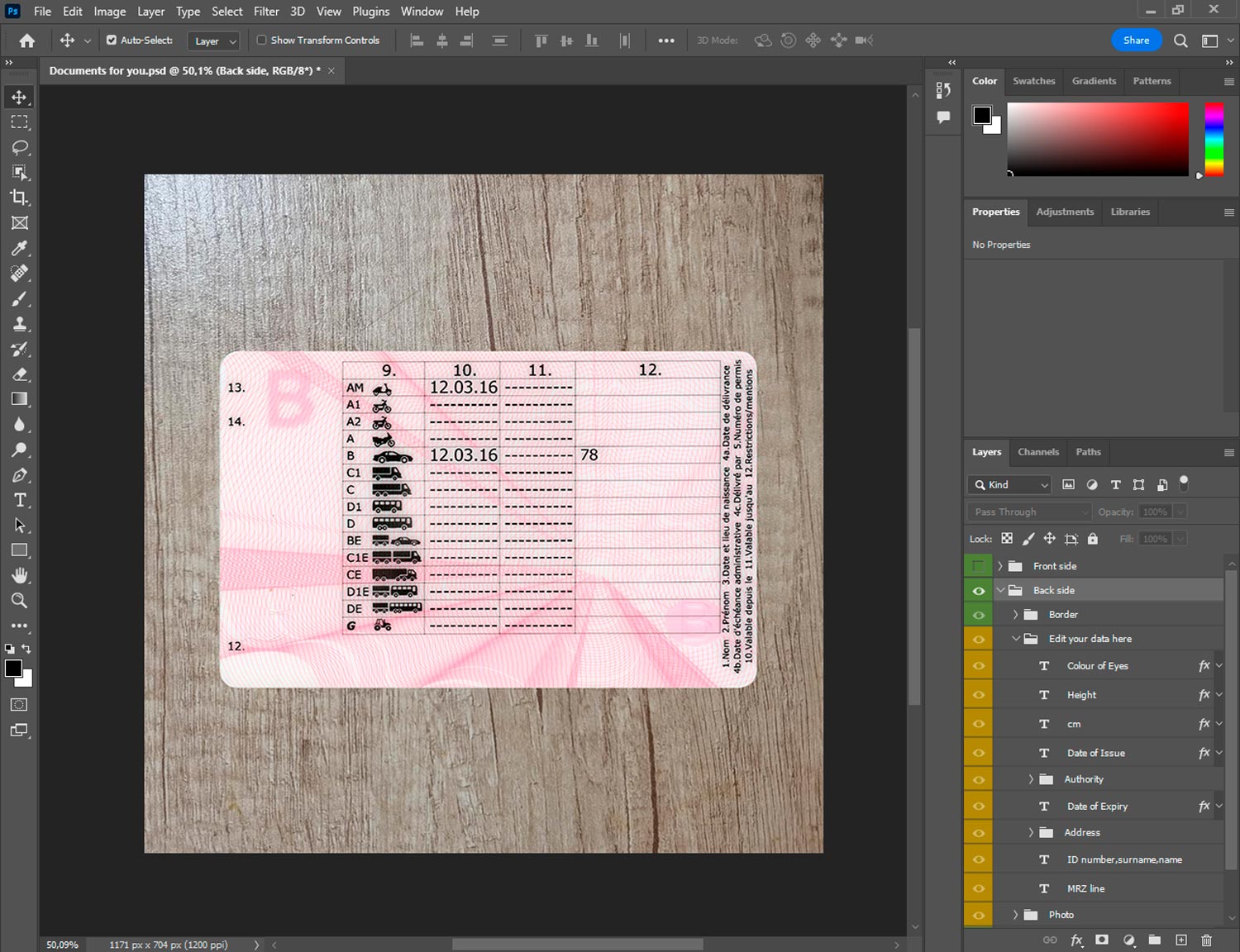Choose the Eraser tool

coord(19,374)
